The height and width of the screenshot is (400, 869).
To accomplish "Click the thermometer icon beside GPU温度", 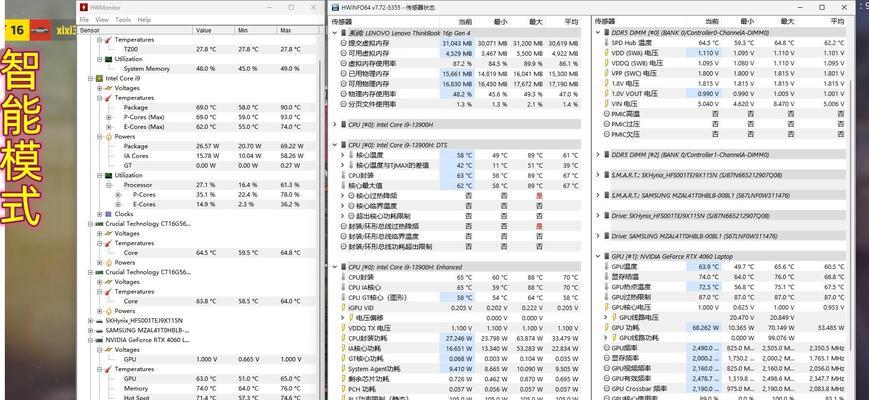I will coord(606,266).
